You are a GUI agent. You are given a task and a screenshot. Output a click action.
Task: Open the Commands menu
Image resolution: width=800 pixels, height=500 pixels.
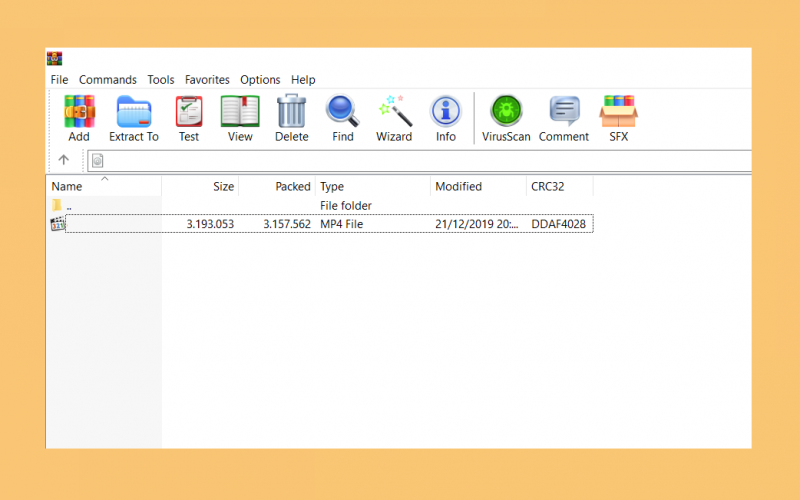pyautogui.click(x=108, y=80)
